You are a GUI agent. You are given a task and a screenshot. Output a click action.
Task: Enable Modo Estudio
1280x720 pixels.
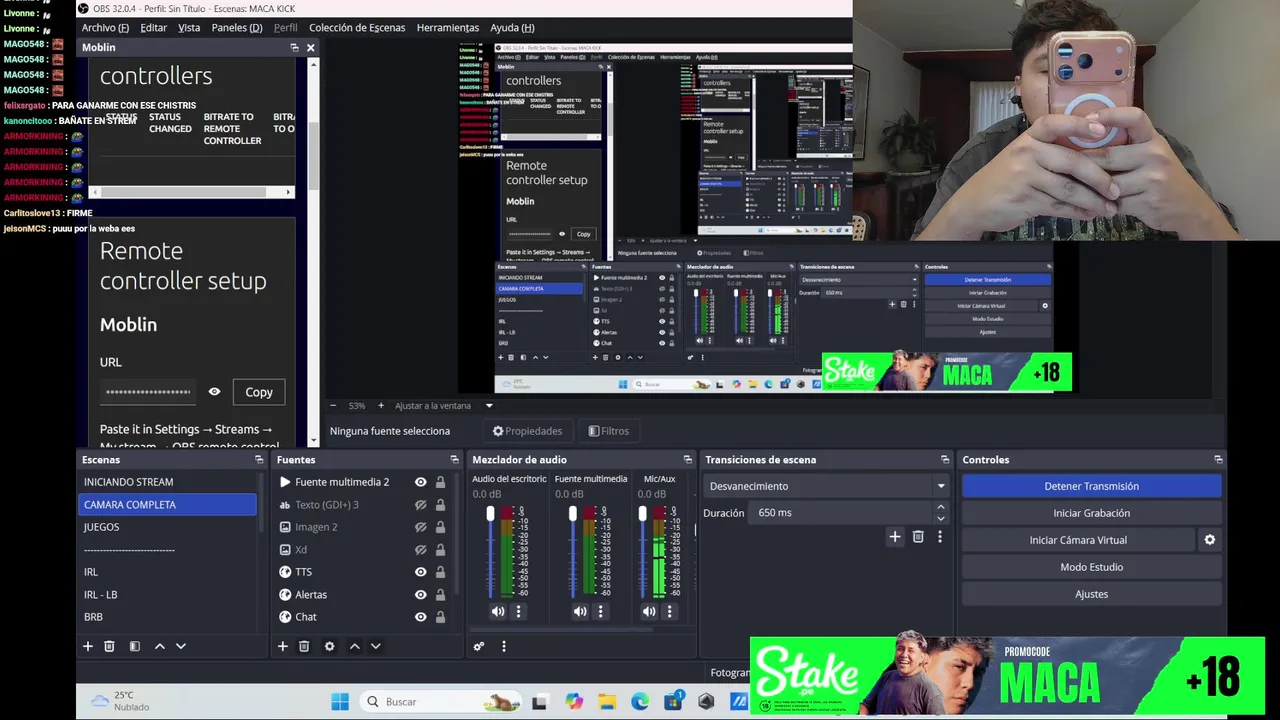1091,567
